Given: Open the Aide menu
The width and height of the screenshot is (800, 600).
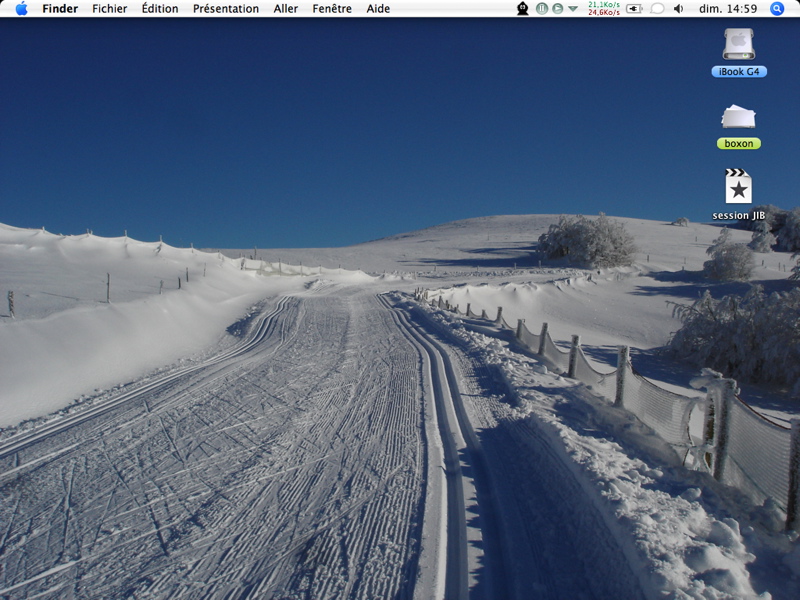Looking at the screenshot, I should 378,9.
